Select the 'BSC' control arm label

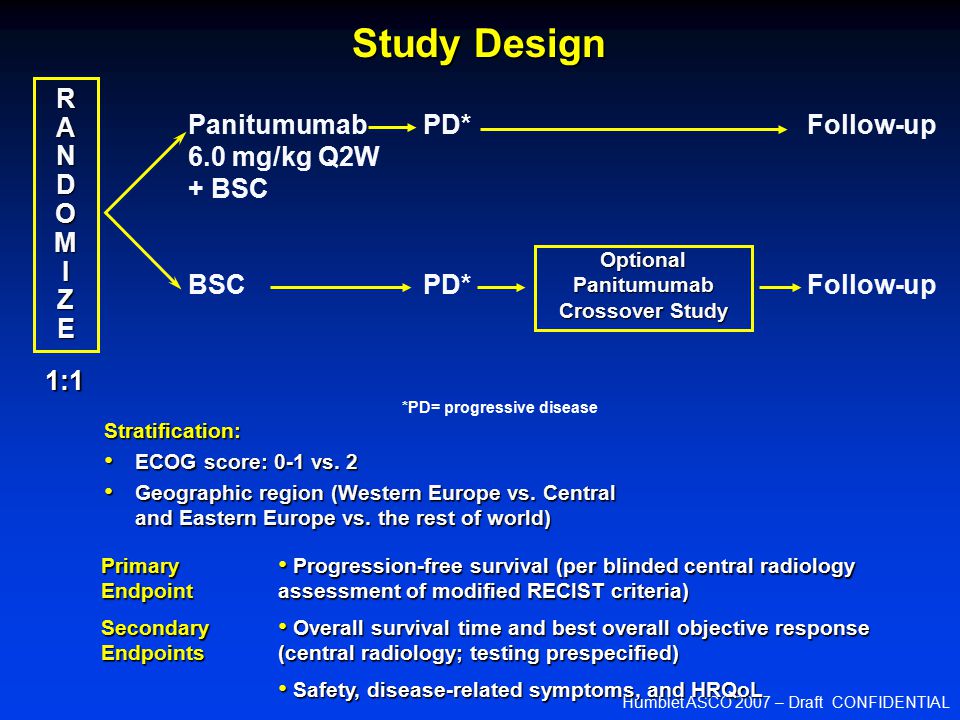(216, 285)
